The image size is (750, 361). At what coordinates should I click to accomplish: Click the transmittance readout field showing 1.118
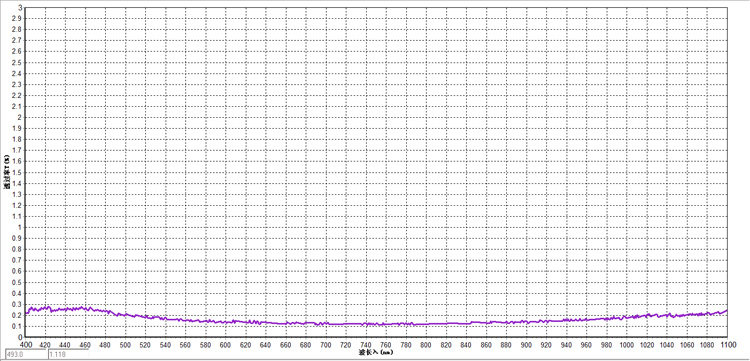click(68, 355)
